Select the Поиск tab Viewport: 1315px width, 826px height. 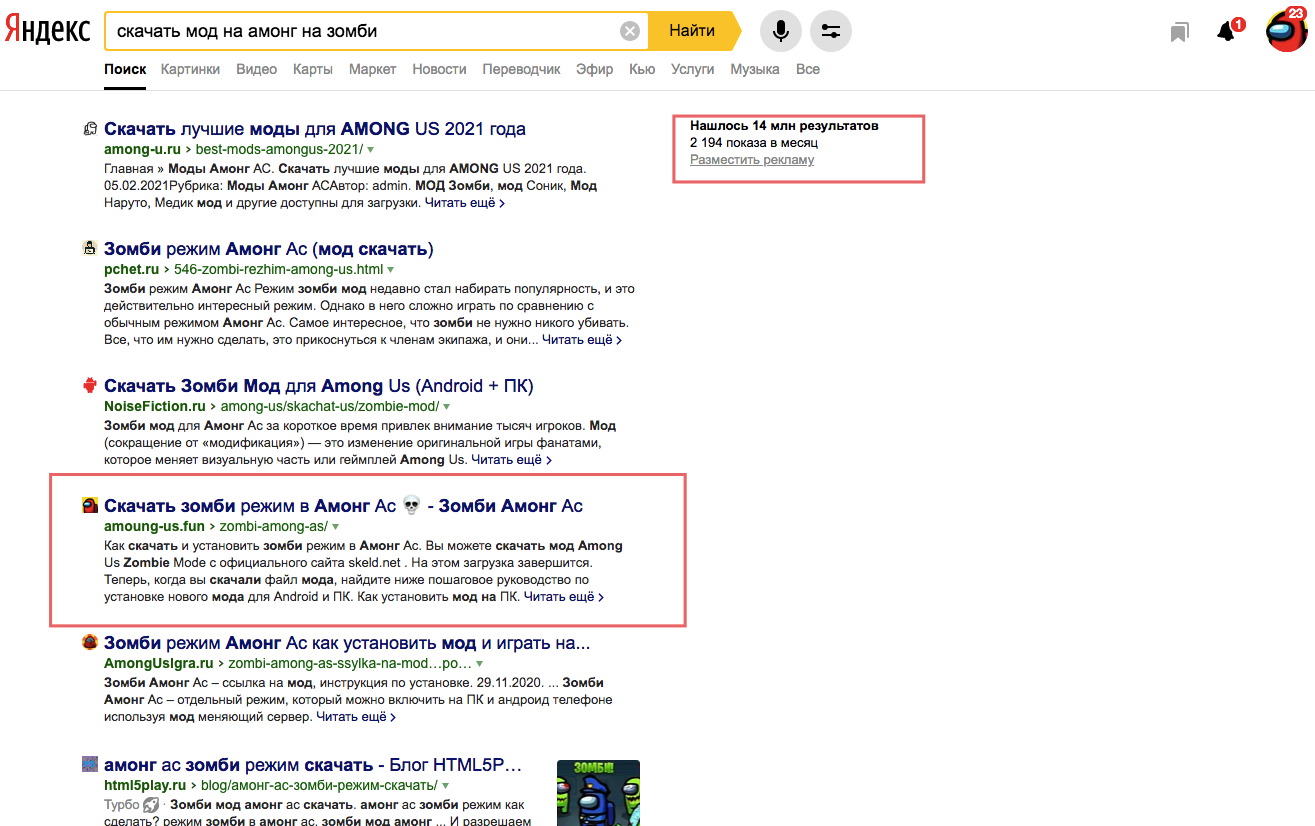point(125,69)
